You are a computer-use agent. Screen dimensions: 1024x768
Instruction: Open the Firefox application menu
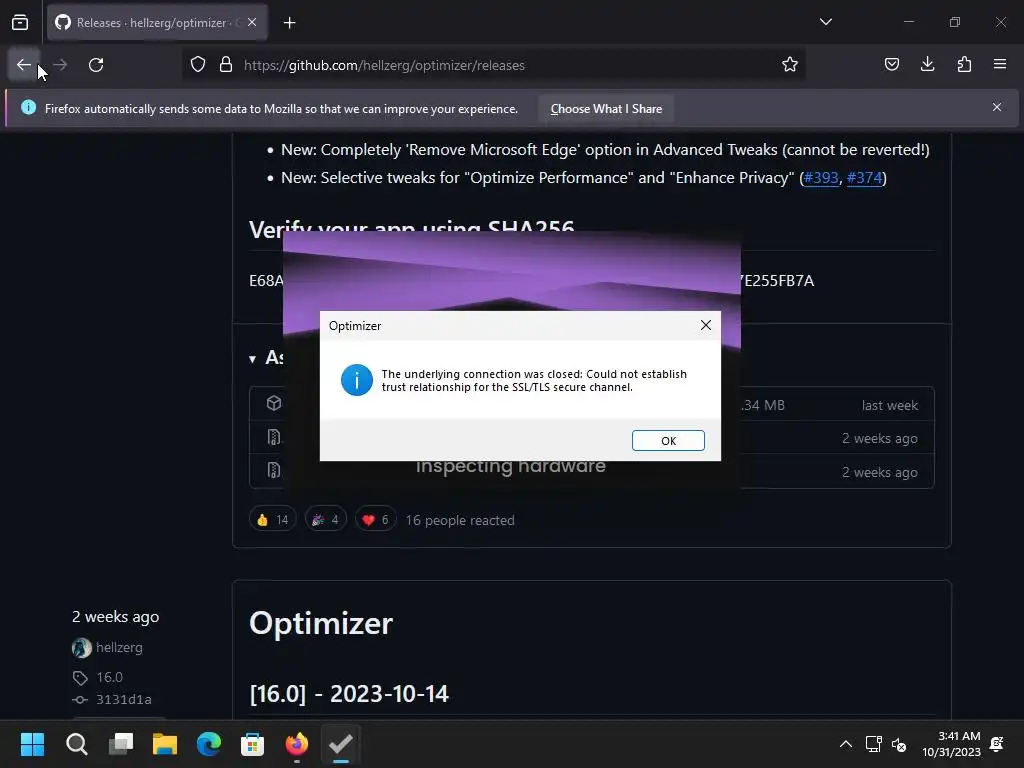click(1000, 65)
